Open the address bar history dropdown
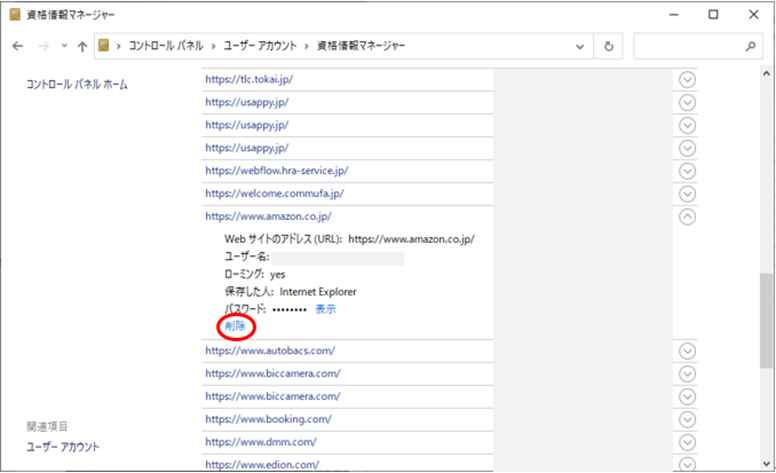Screen dimensions: 776x473 pyautogui.click(x=580, y=47)
